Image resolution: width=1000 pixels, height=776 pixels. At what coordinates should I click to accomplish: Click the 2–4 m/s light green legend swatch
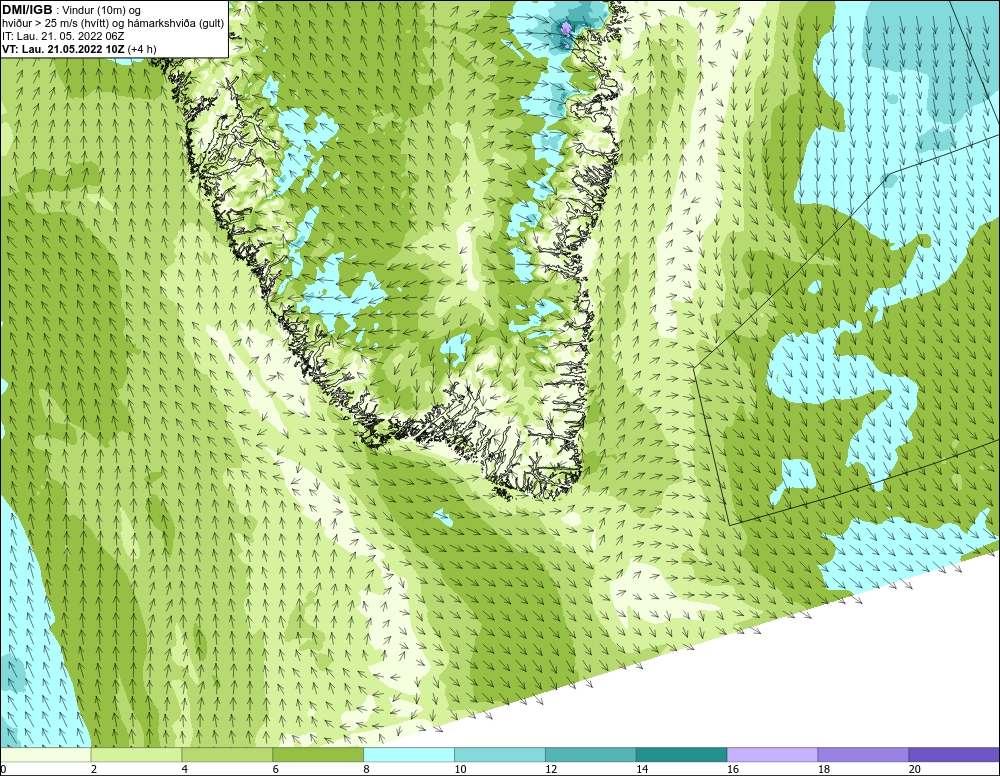(136, 755)
